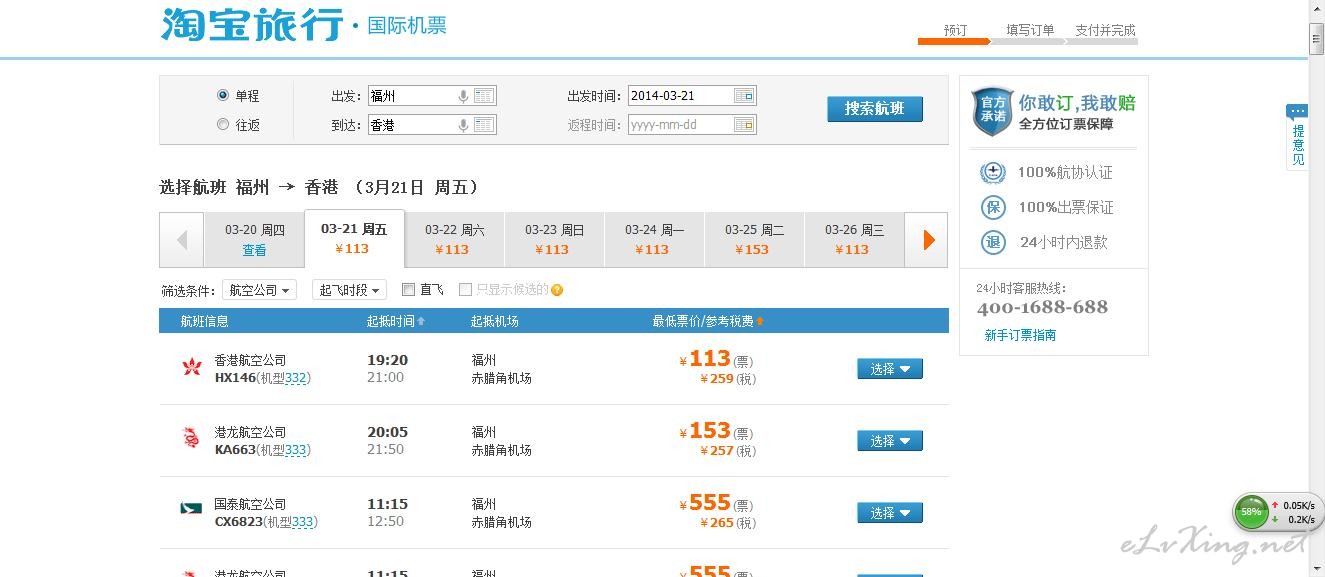
Task: Click 香港航空公司 airline name
Action: pyautogui.click(x=250, y=360)
